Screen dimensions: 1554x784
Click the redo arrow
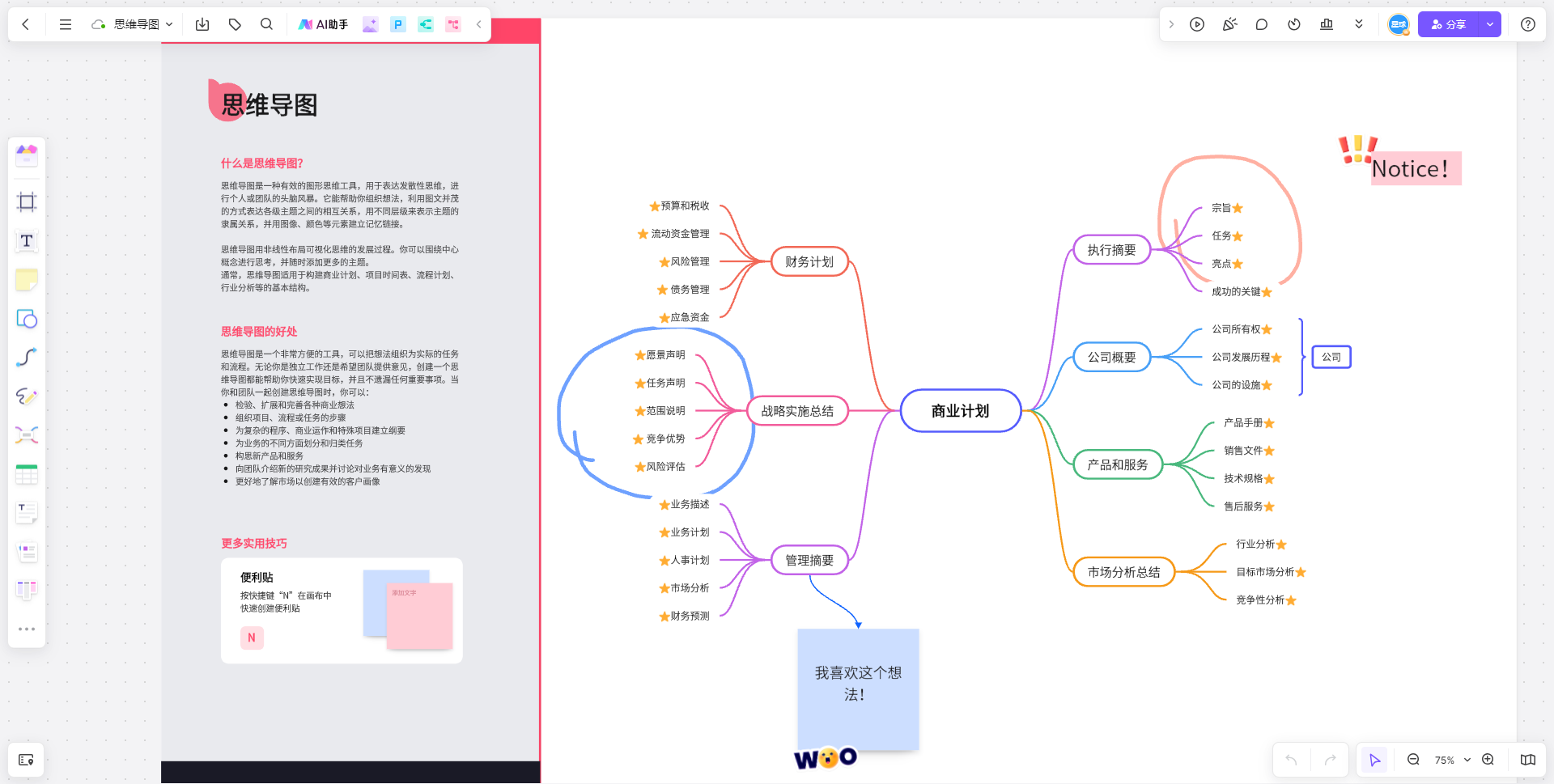point(1330,760)
